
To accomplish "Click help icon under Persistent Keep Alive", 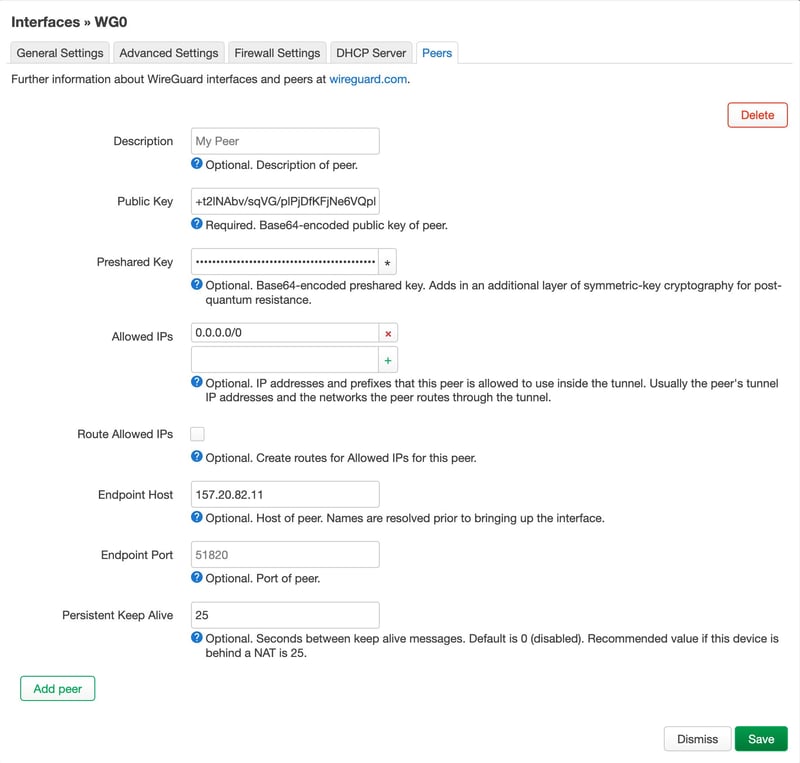I will coord(197,638).
